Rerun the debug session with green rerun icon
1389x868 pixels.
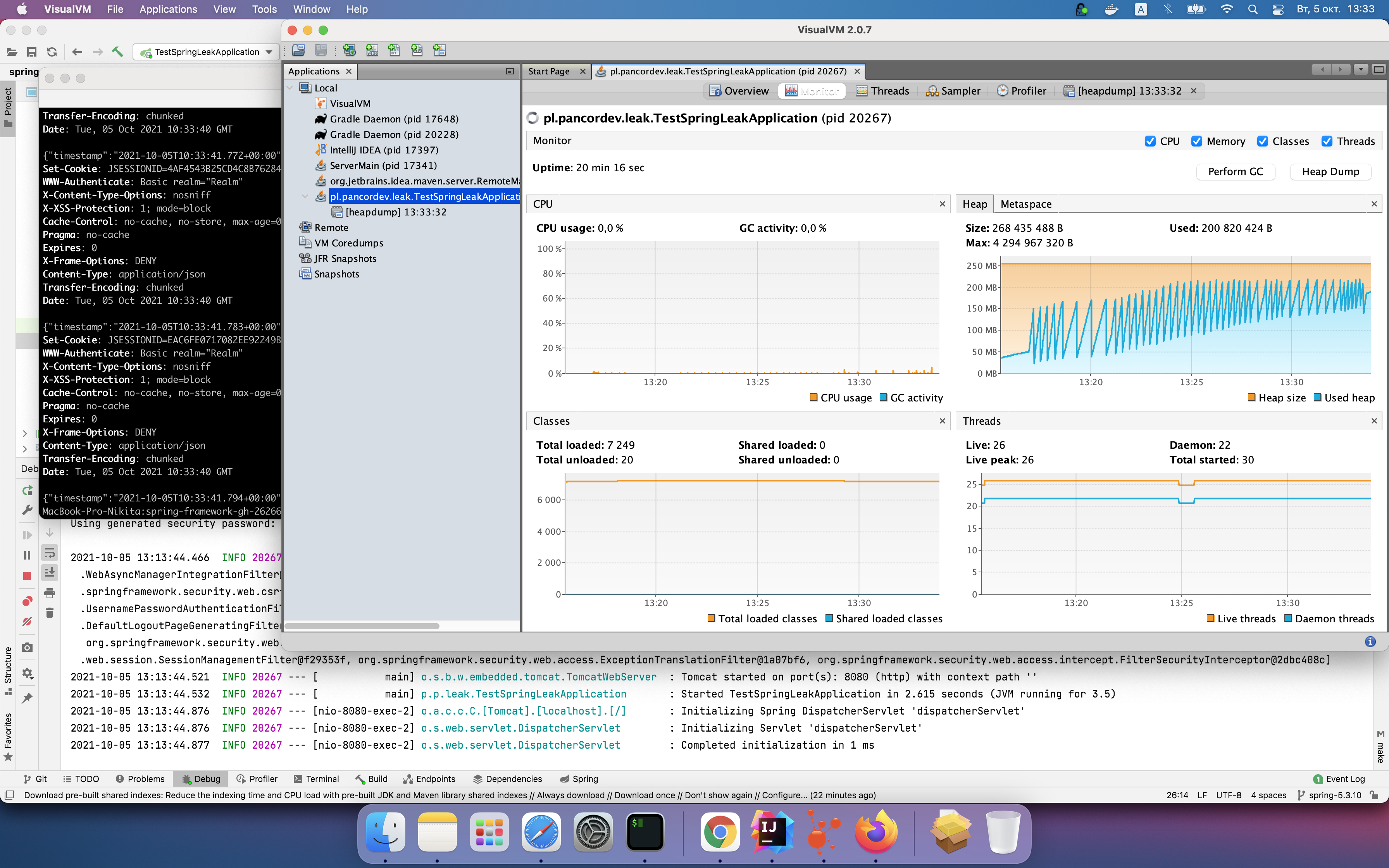coord(27,490)
